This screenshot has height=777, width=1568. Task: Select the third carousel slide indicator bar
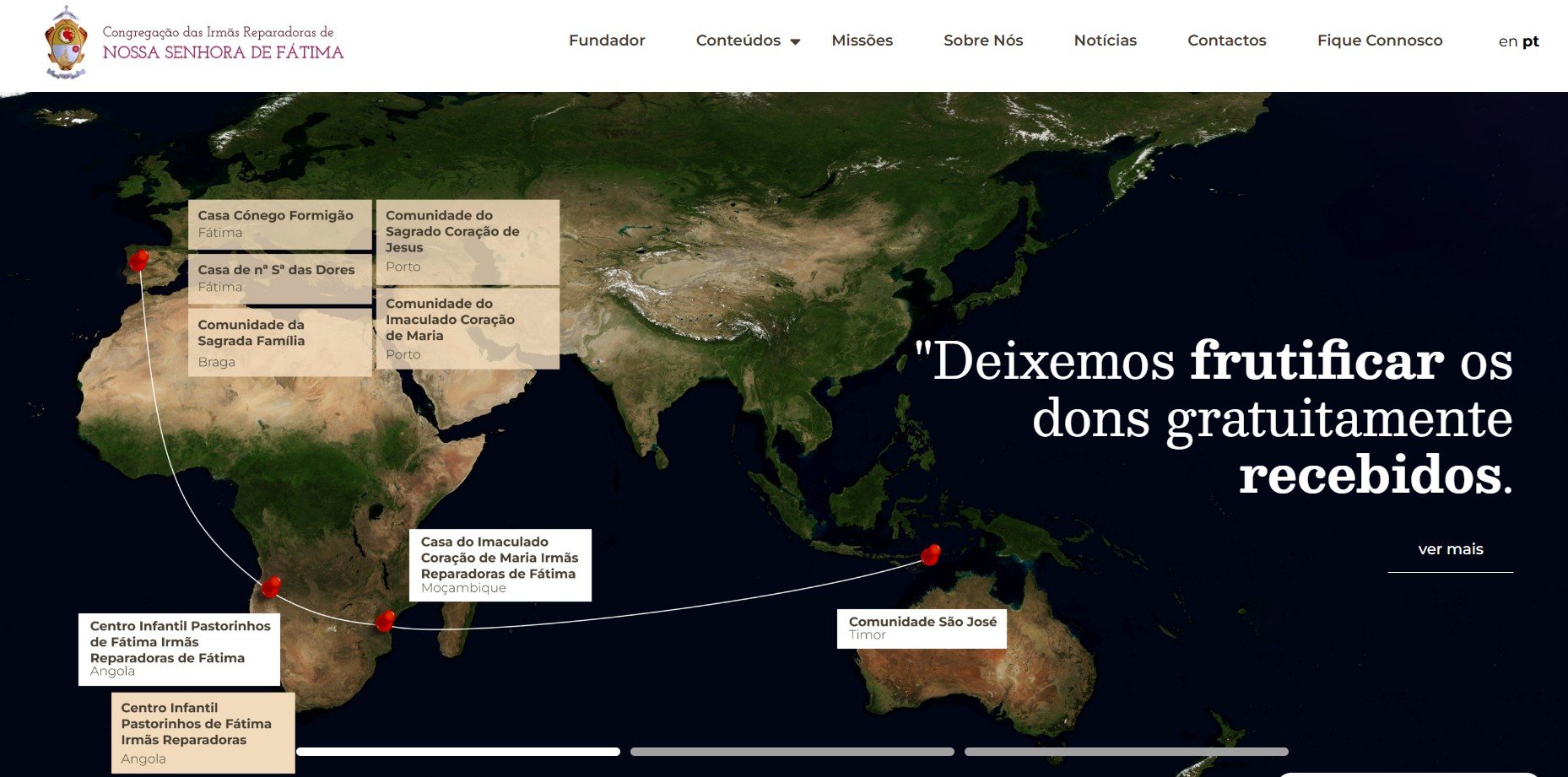pyautogui.click(x=1126, y=752)
